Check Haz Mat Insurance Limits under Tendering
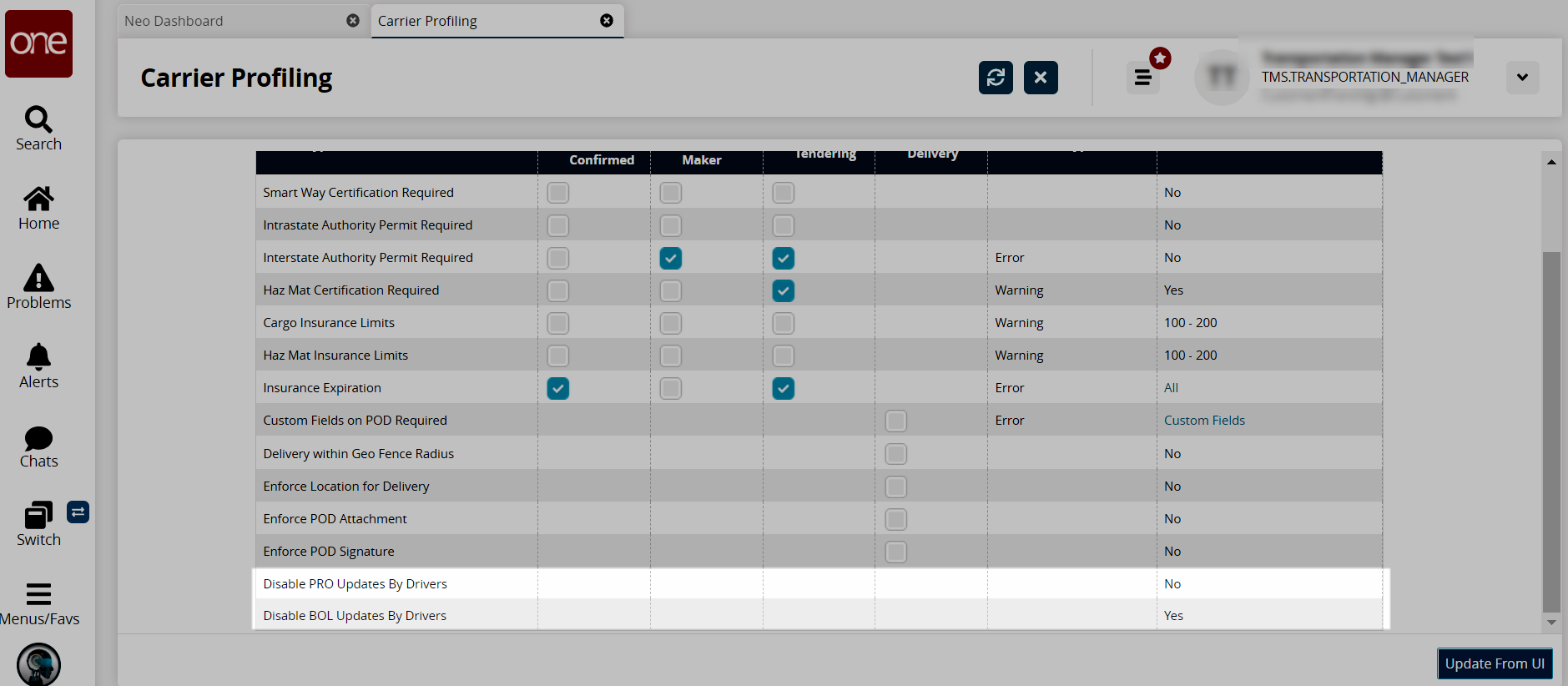This screenshot has height=686, width=1568. 784,356
